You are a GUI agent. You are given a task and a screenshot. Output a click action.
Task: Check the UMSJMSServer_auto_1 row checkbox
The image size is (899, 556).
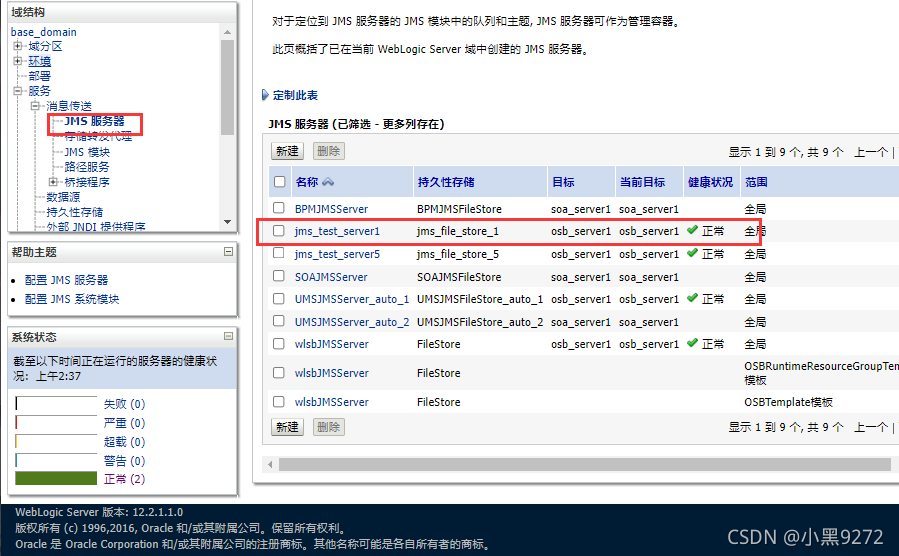[x=279, y=299]
